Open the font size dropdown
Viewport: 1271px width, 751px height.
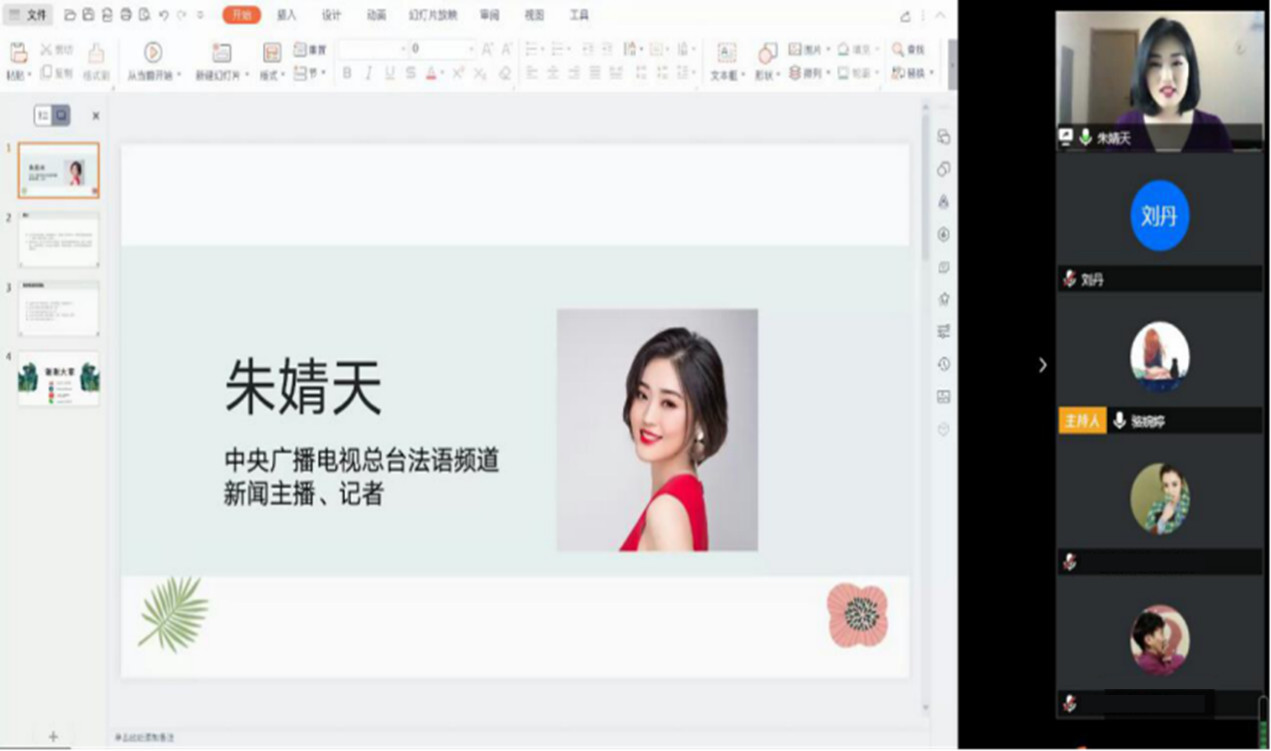(x=471, y=49)
